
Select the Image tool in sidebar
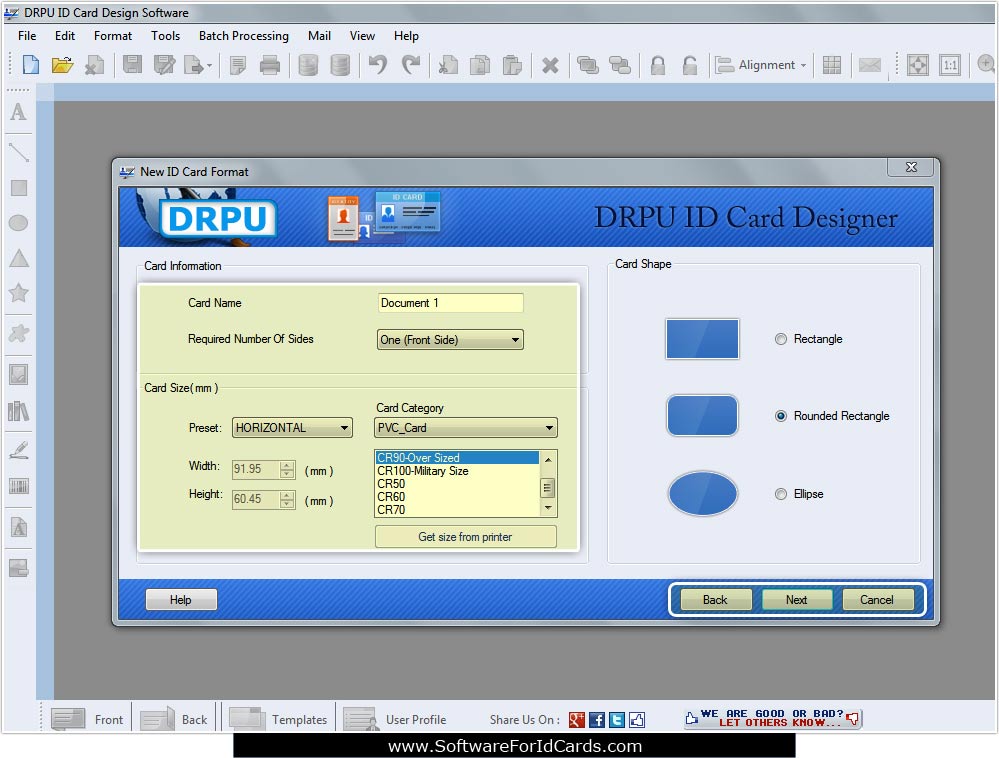coord(18,375)
